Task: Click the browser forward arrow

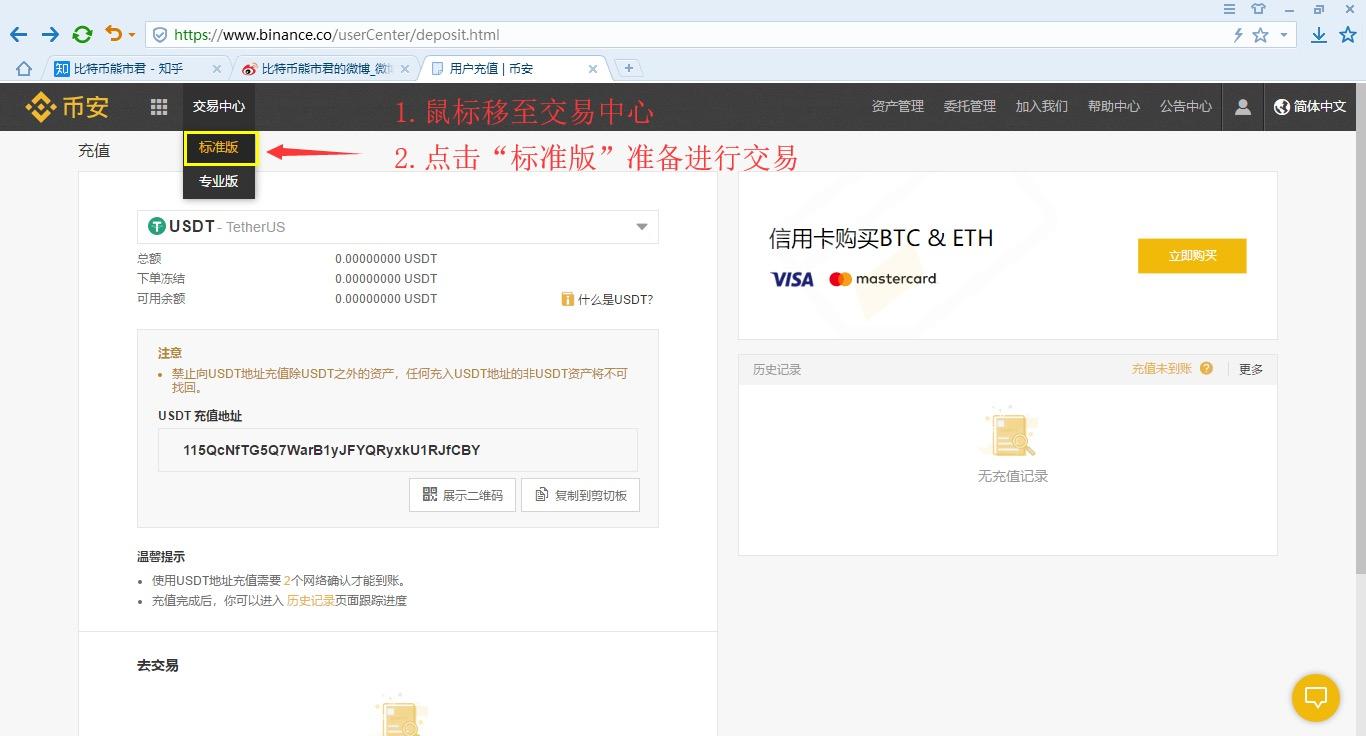Action: [x=50, y=35]
